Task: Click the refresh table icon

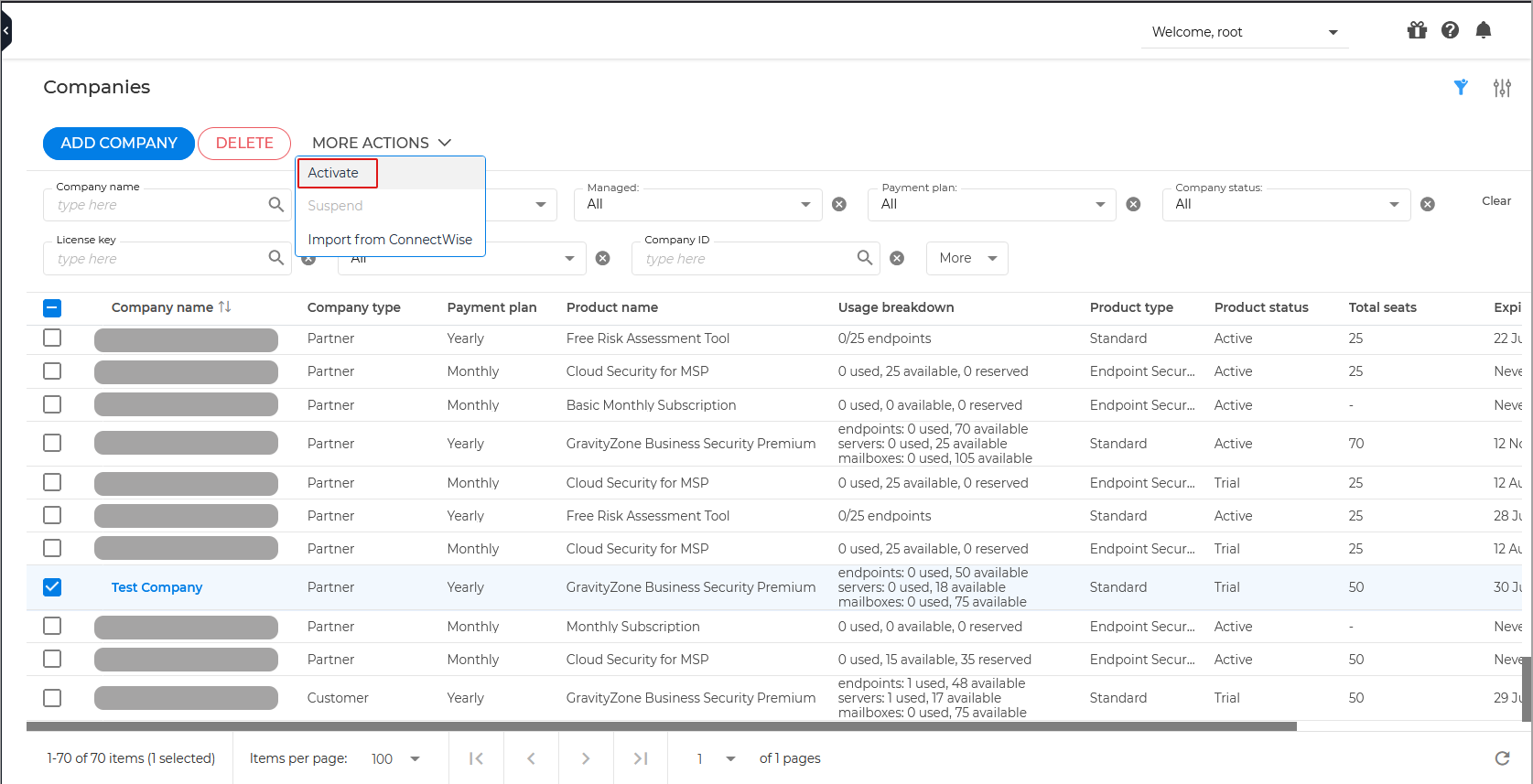Action: (1502, 758)
